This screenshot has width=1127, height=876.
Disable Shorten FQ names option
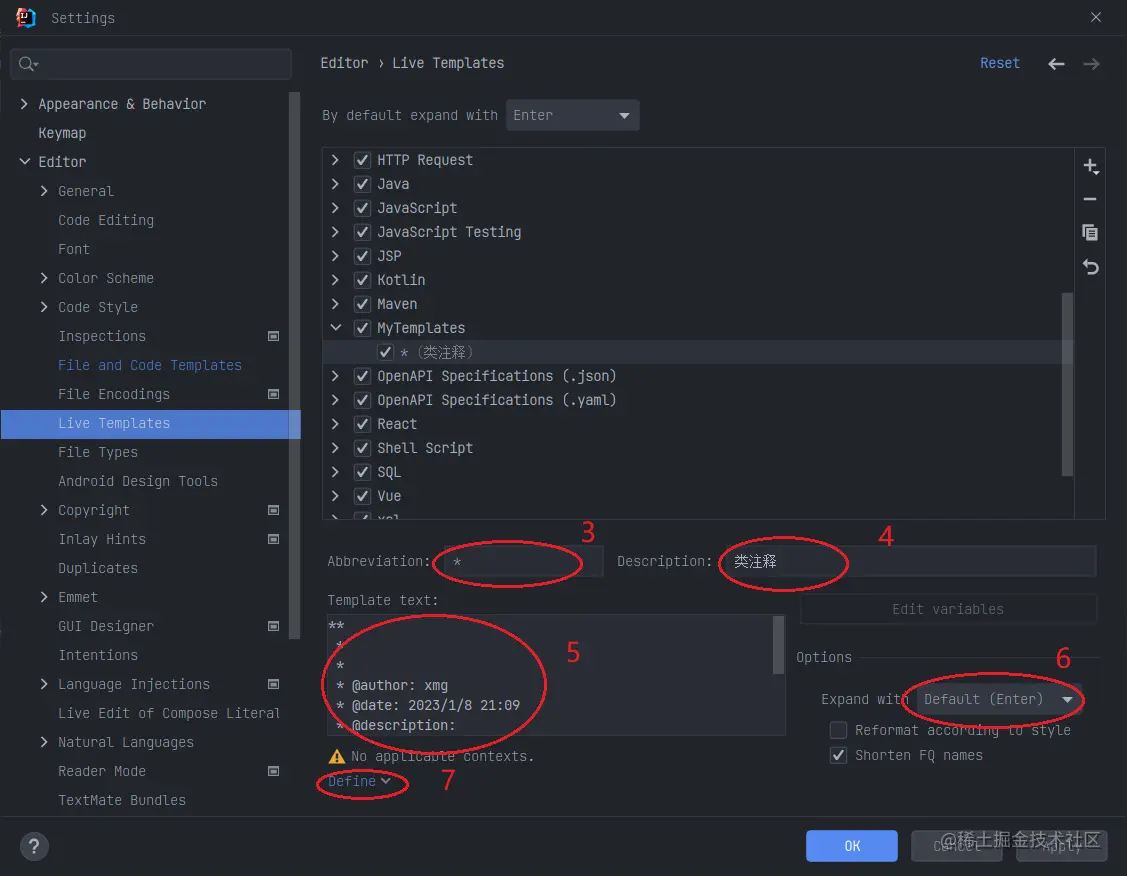838,755
